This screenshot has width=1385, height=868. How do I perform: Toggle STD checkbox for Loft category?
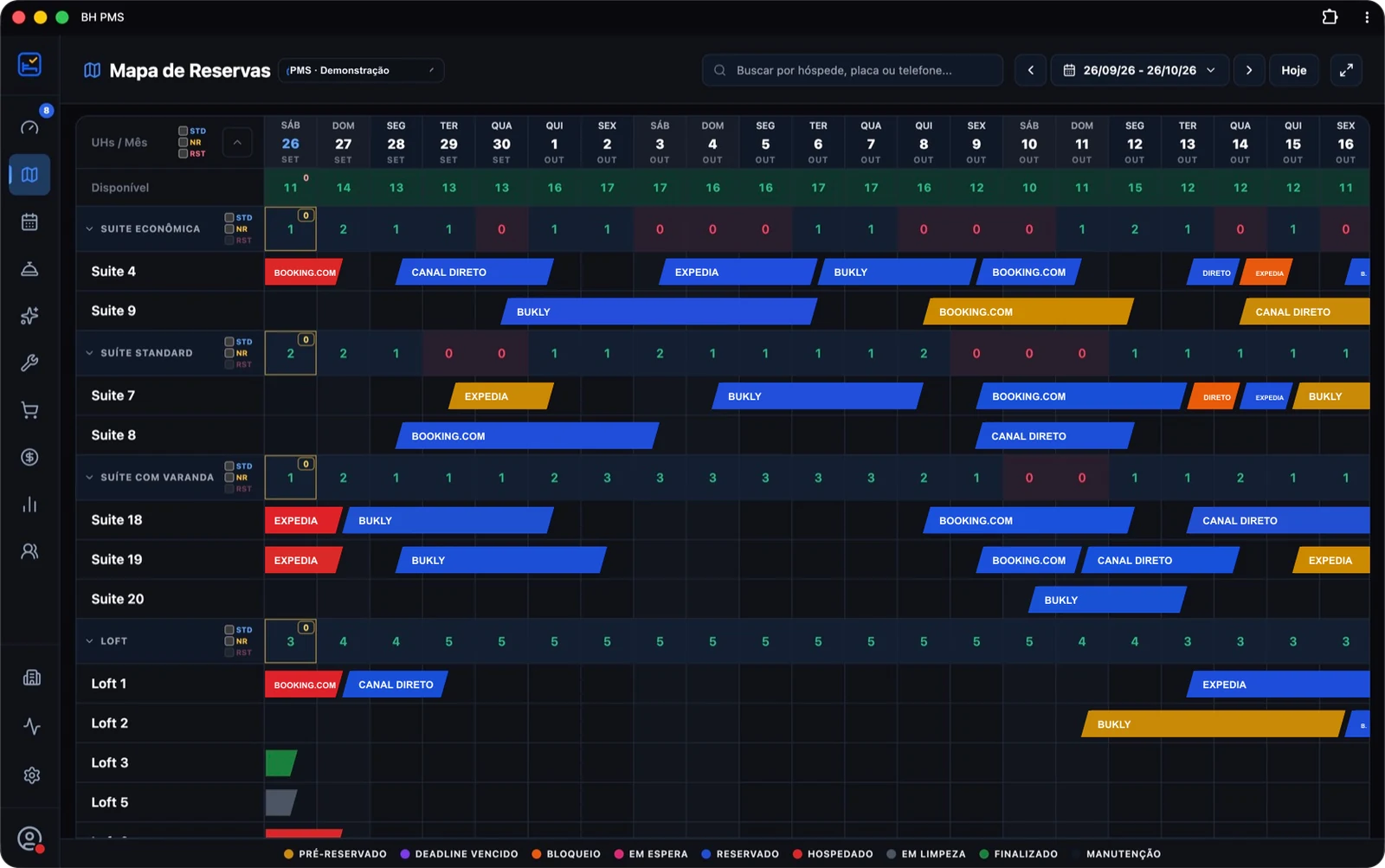[229, 629]
